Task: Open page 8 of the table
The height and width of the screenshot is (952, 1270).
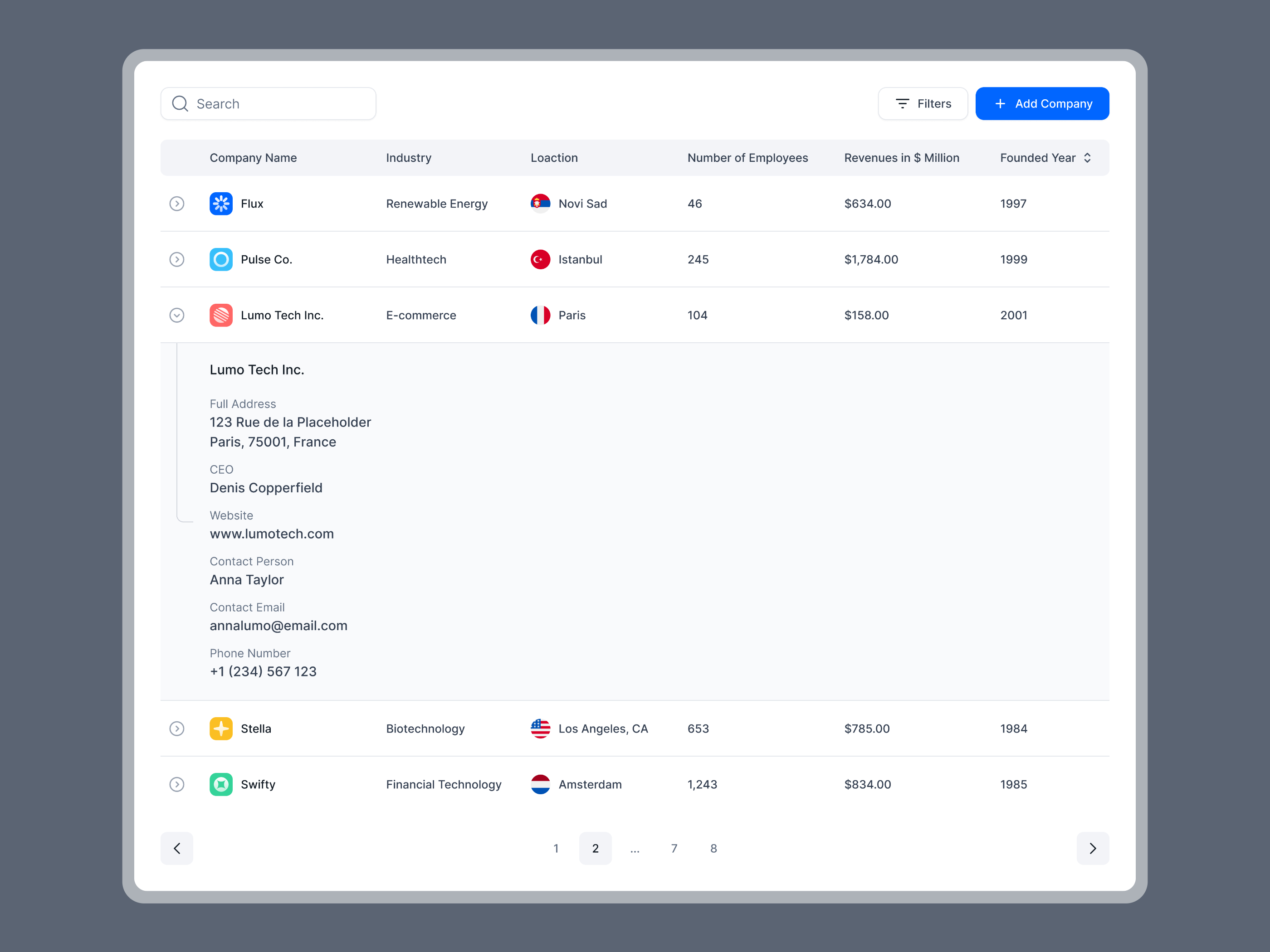Action: (713, 848)
